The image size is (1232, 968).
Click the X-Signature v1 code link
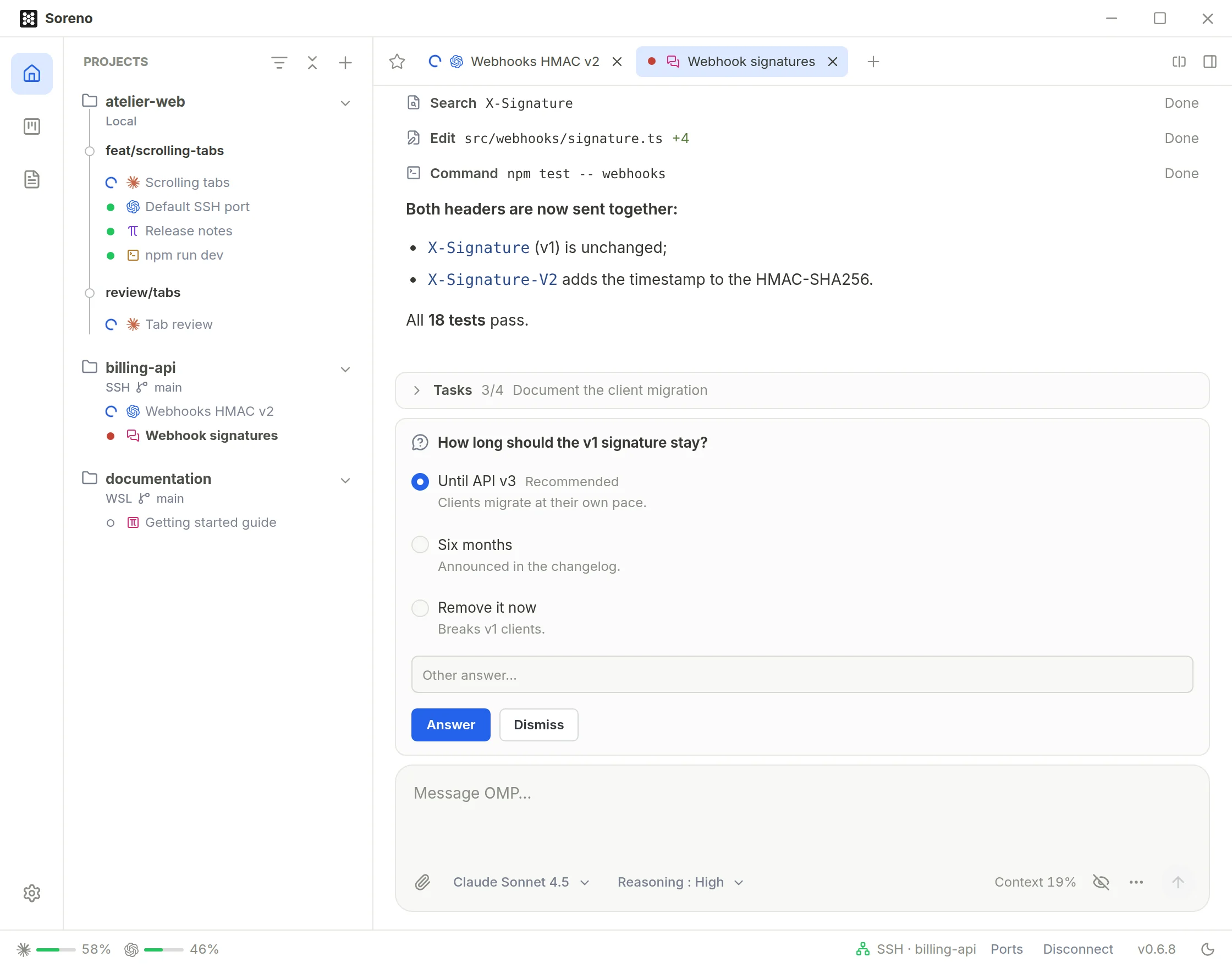click(479, 248)
